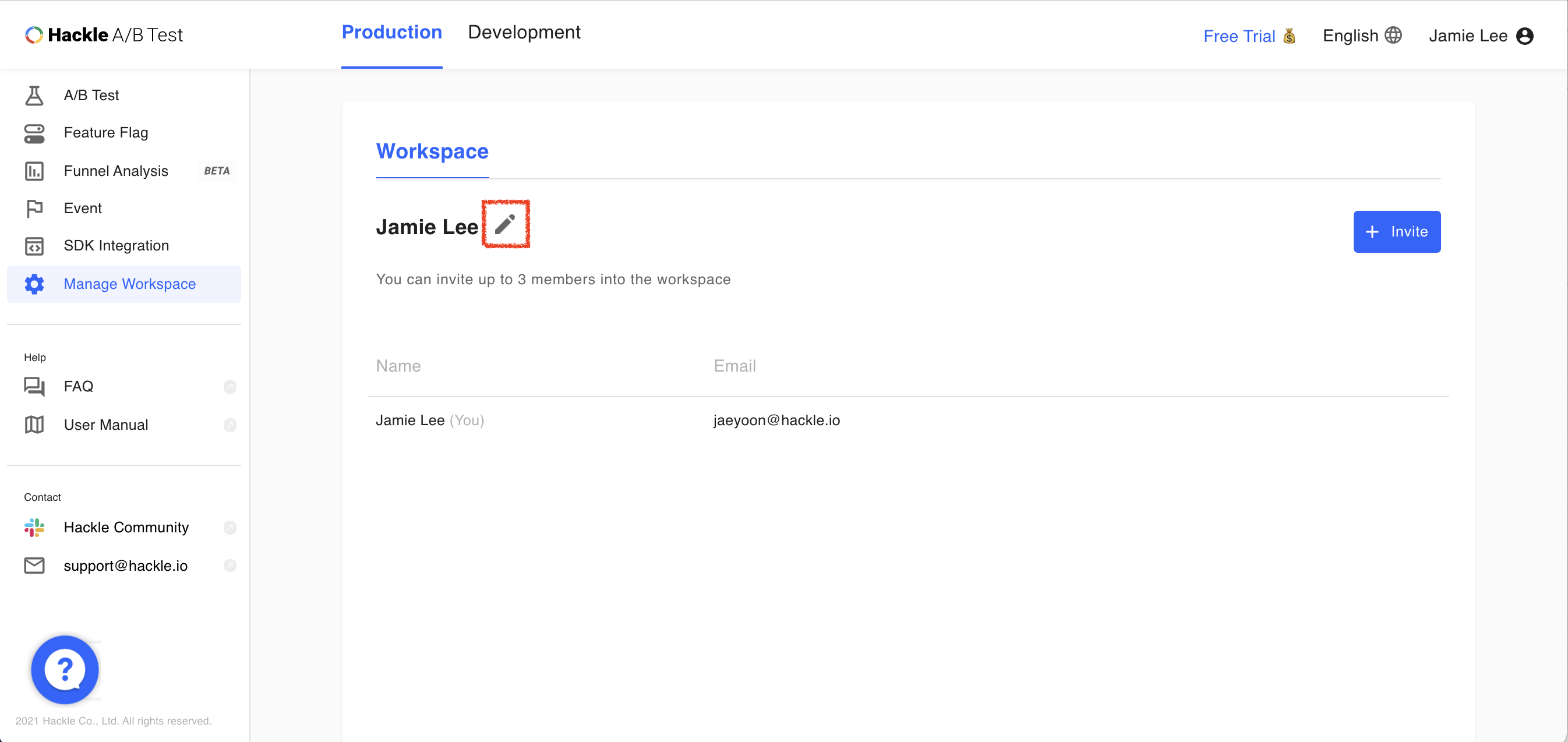Click the pencil edit icon beside Jamie Lee
Viewport: 1568px width, 742px height.
click(x=504, y=225)
